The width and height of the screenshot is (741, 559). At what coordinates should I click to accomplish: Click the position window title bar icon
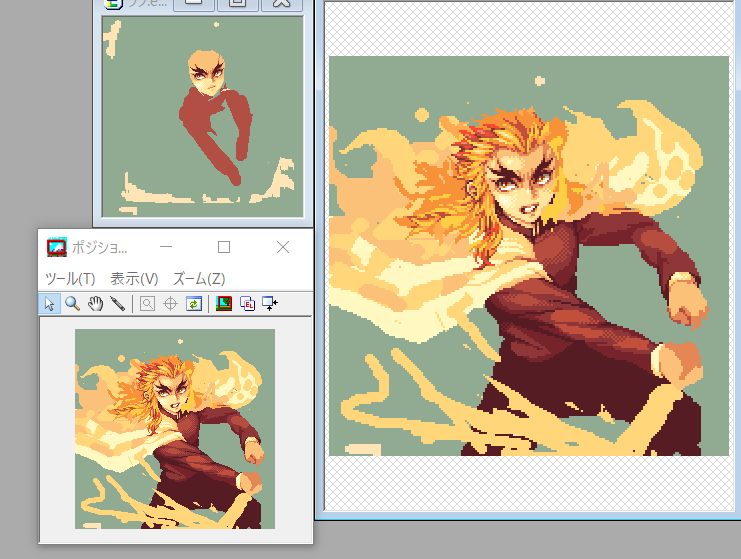[57, 247]
